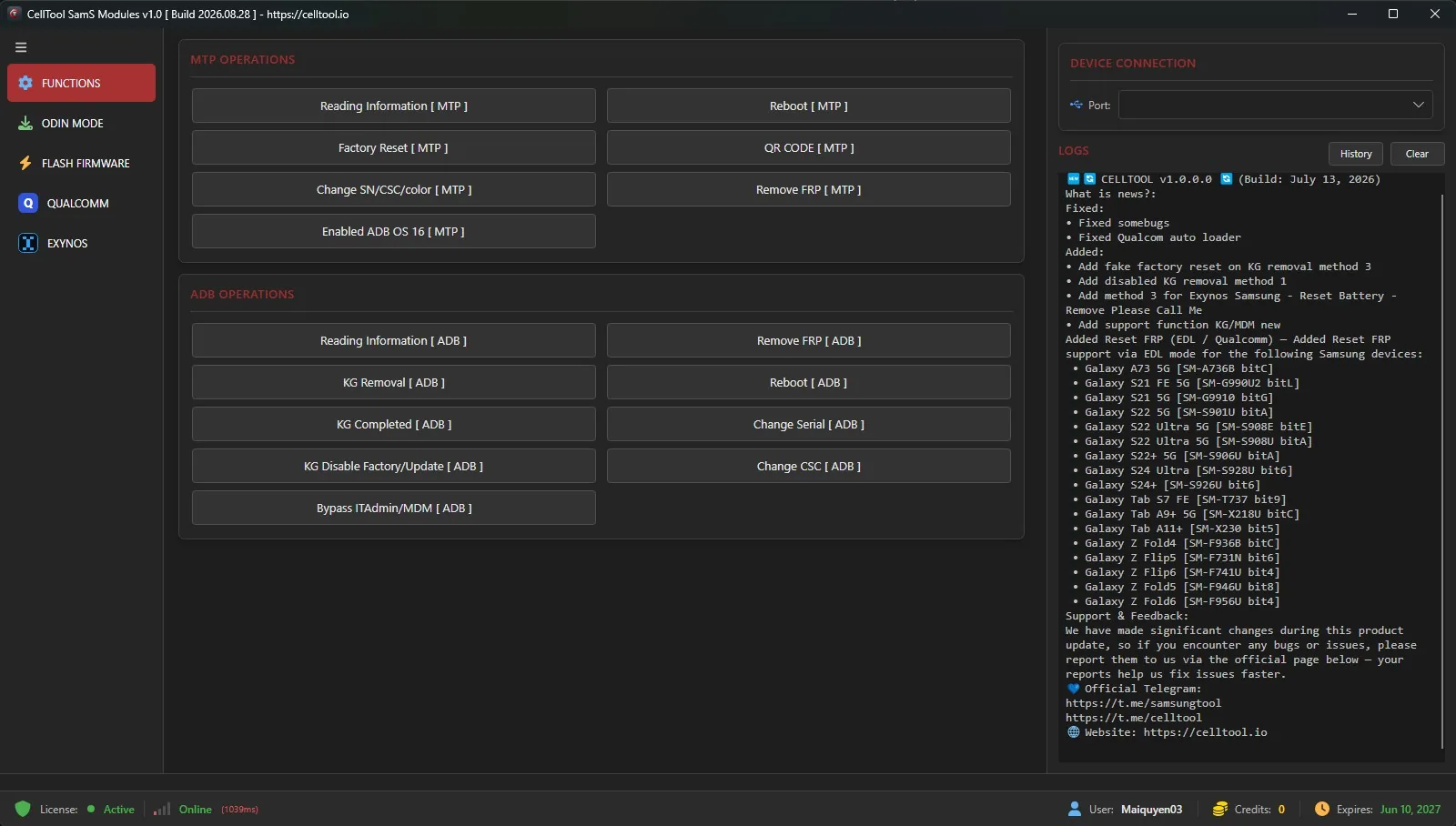Click the Website: https://celltool.io log line

coord(1167,732)
